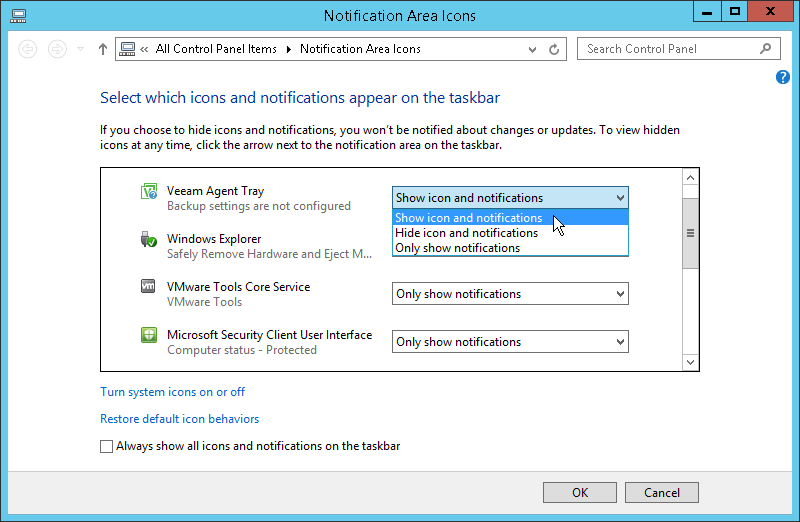Viewport: 800px width, 522px height.
Task: Click 'Computer status - Protected' text
Action: tap(242, 350)
